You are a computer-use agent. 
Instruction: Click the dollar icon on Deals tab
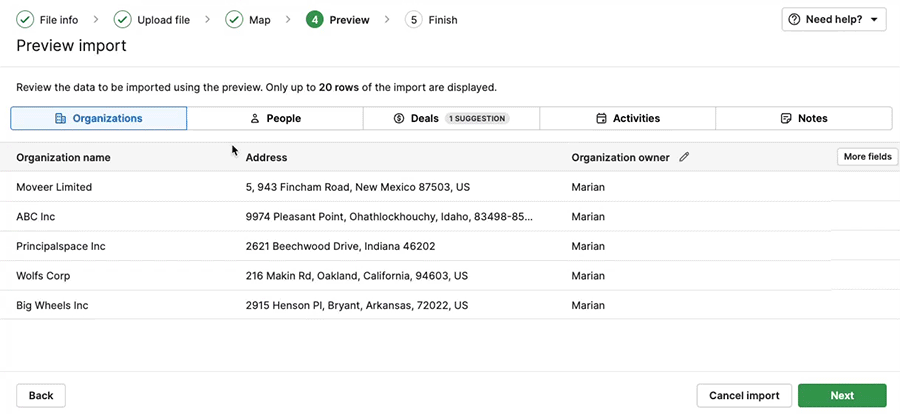tap(399, 118)
